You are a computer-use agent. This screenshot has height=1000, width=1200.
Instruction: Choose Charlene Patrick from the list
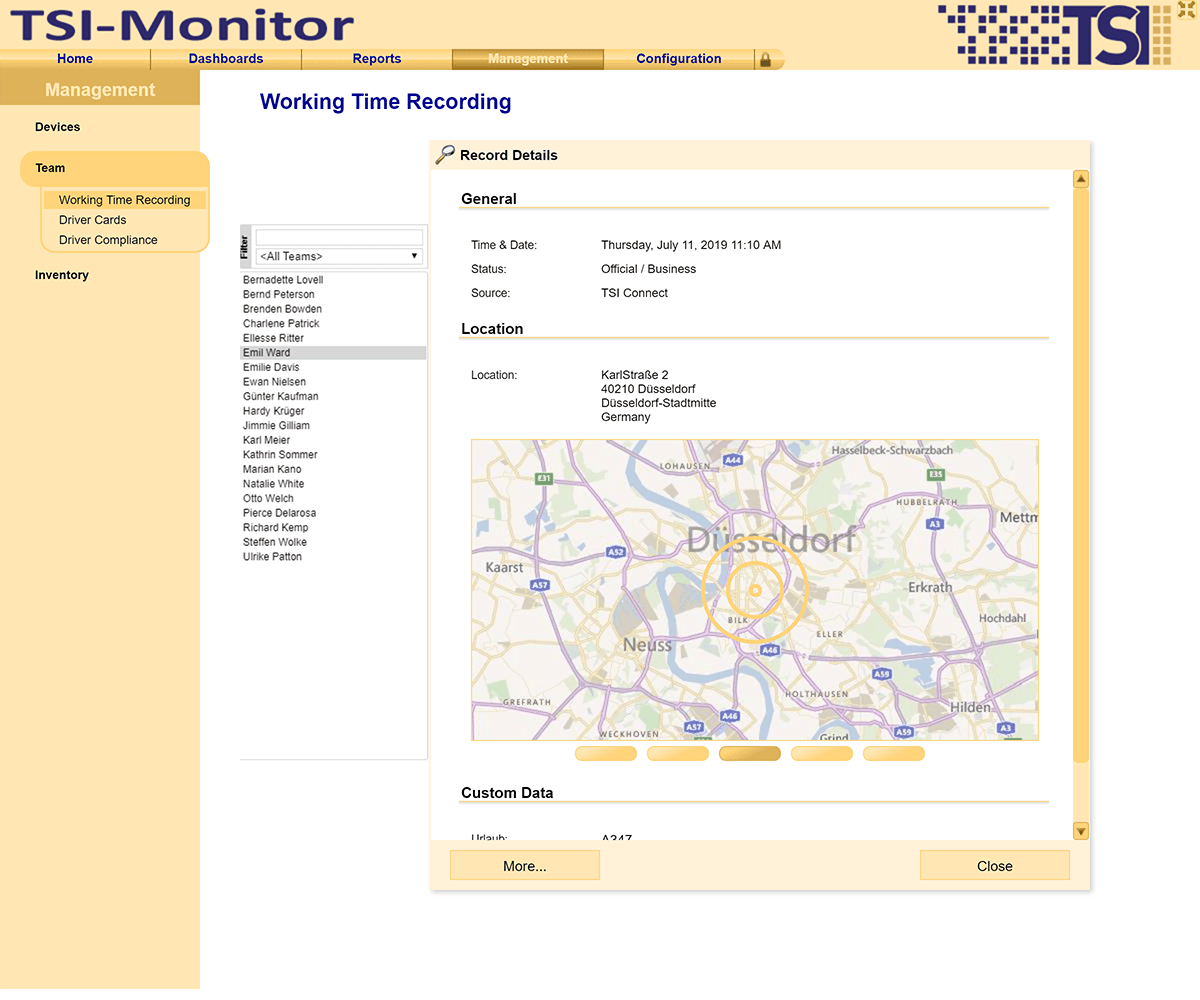pos(334,324)
